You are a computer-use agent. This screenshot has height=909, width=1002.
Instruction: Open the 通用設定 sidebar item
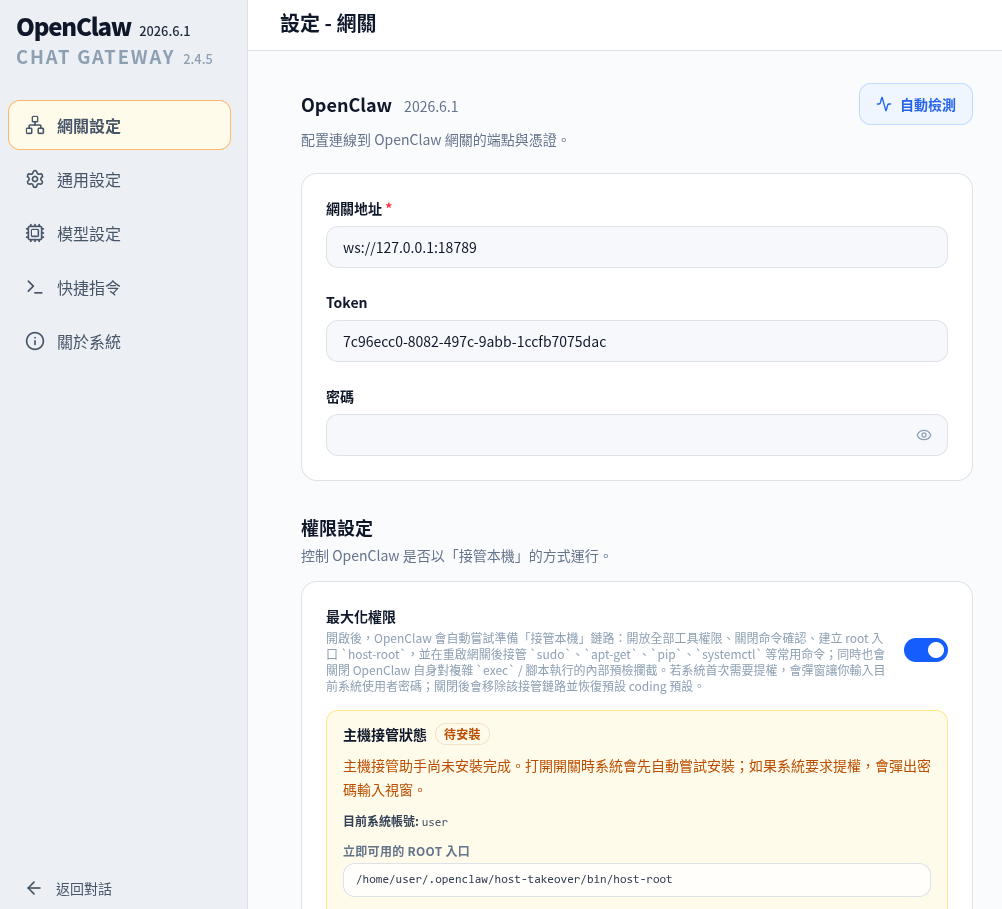(119, 180)
